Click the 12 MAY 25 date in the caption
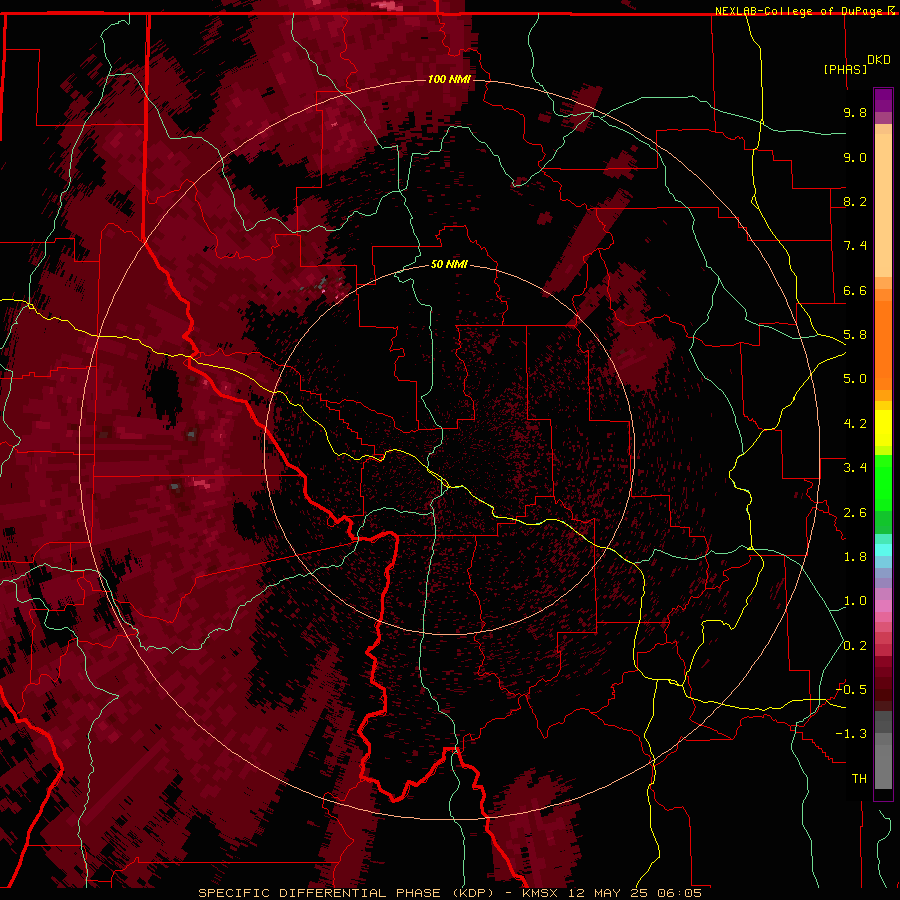 [x=610, y=893]
